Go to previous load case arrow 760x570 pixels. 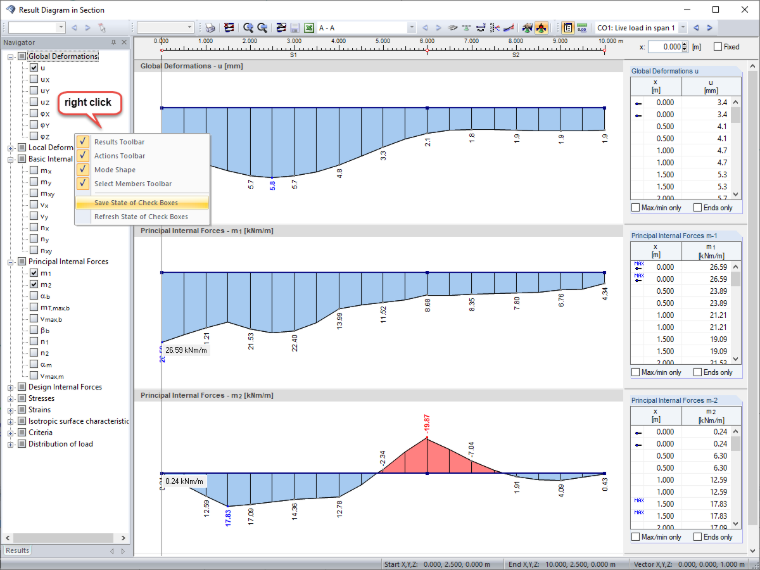pos(697,28)
